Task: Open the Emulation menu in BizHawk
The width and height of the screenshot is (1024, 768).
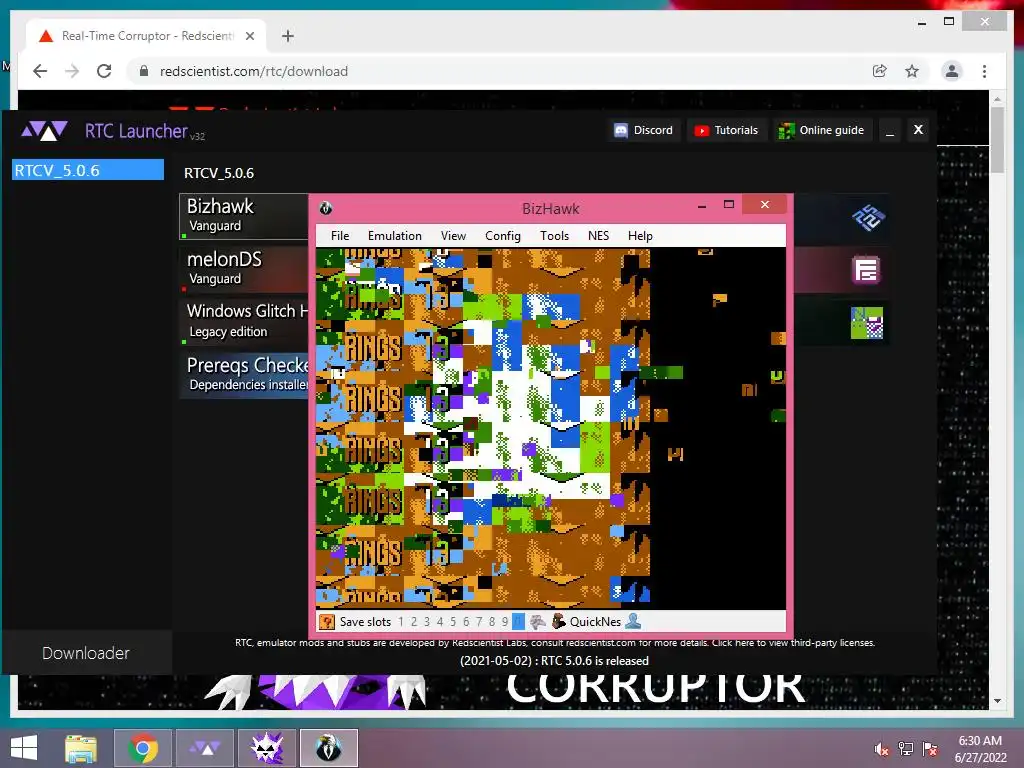Action: pos(394,236)
